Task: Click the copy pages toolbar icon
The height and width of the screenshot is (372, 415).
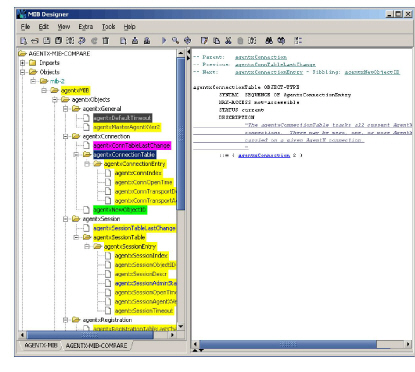Action: (x=216, y=41)
